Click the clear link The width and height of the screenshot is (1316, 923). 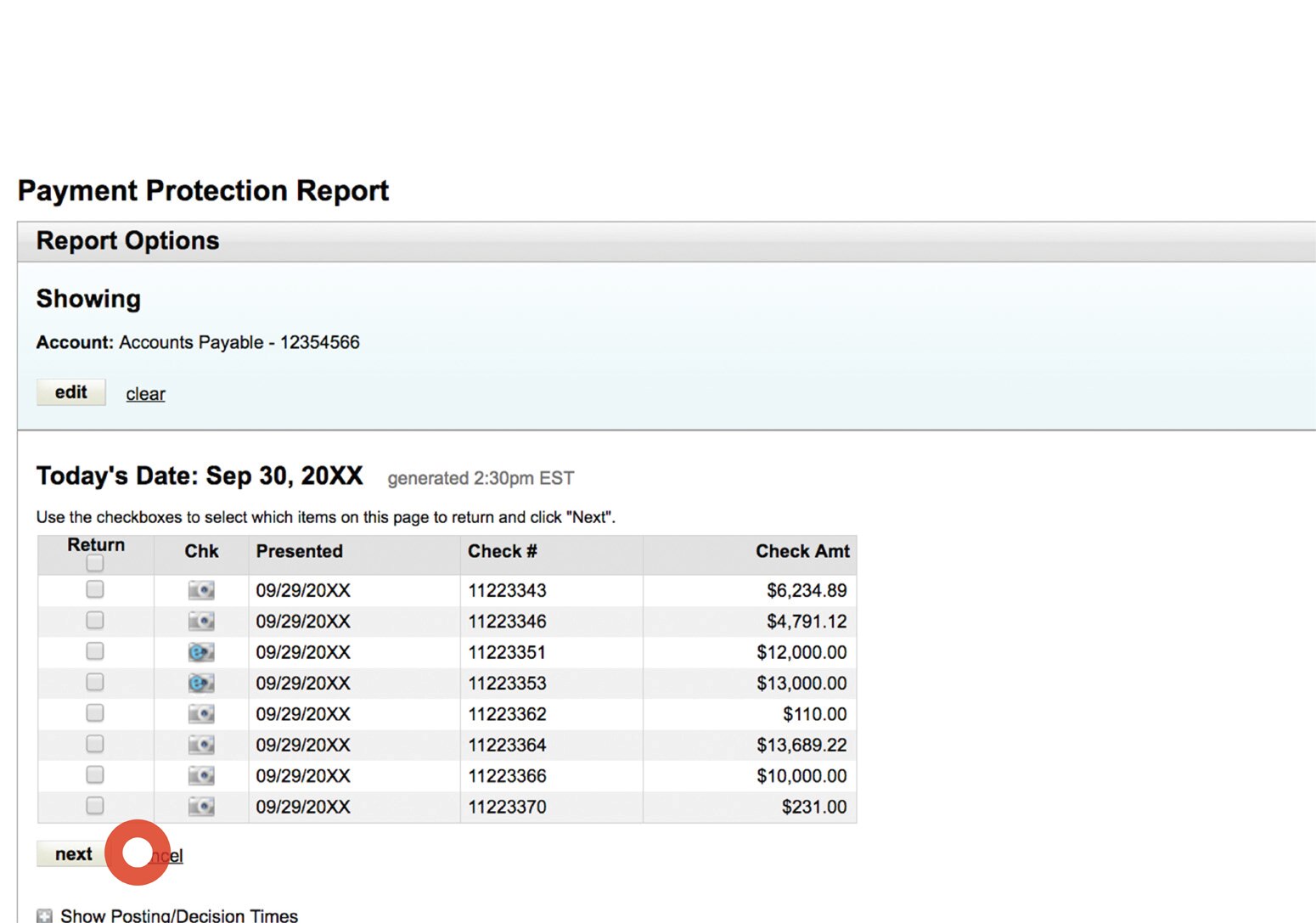pos(144,393)
